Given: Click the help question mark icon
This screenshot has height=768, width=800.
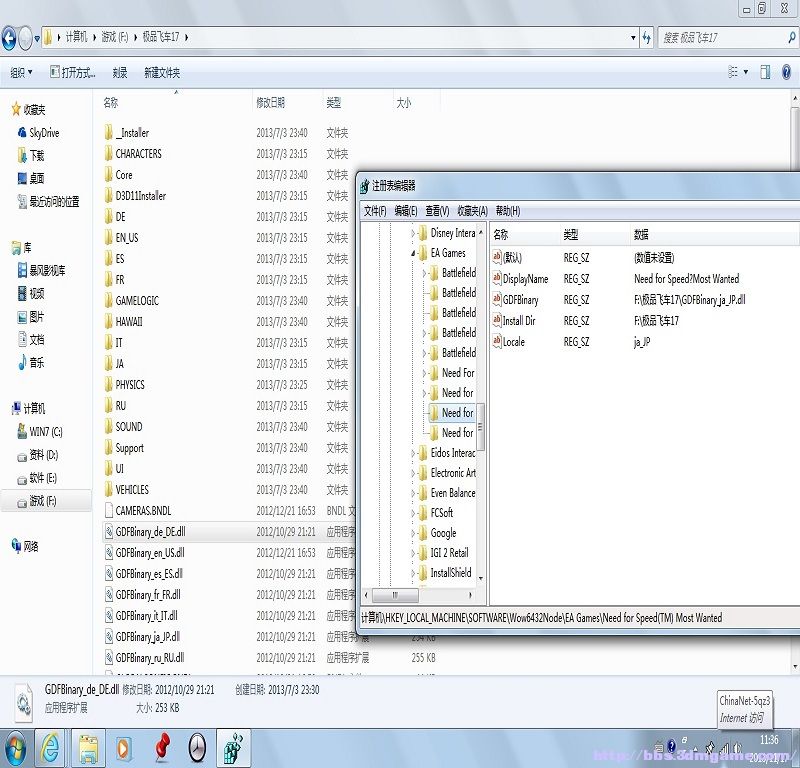Looking at the screenshot, I should tap(786, 72).
